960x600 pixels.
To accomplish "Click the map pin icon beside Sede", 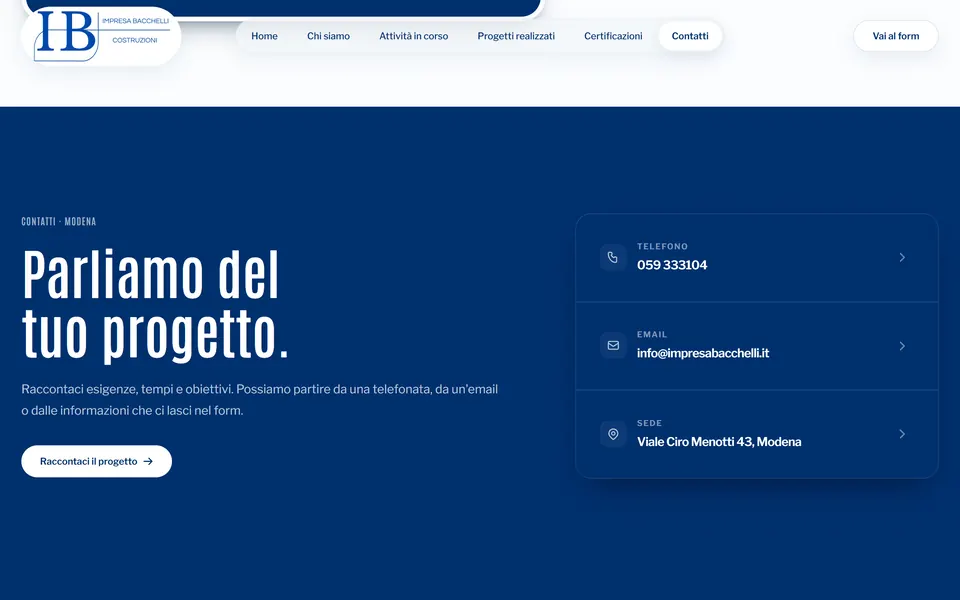I will pos(613,434).
